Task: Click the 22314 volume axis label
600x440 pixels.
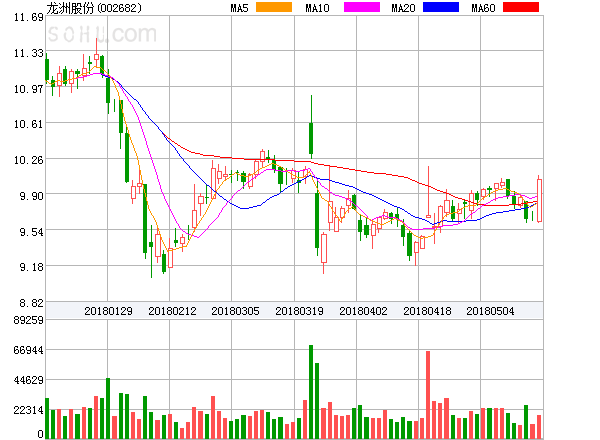Action: pyautogui.click(x=29, y=410)
